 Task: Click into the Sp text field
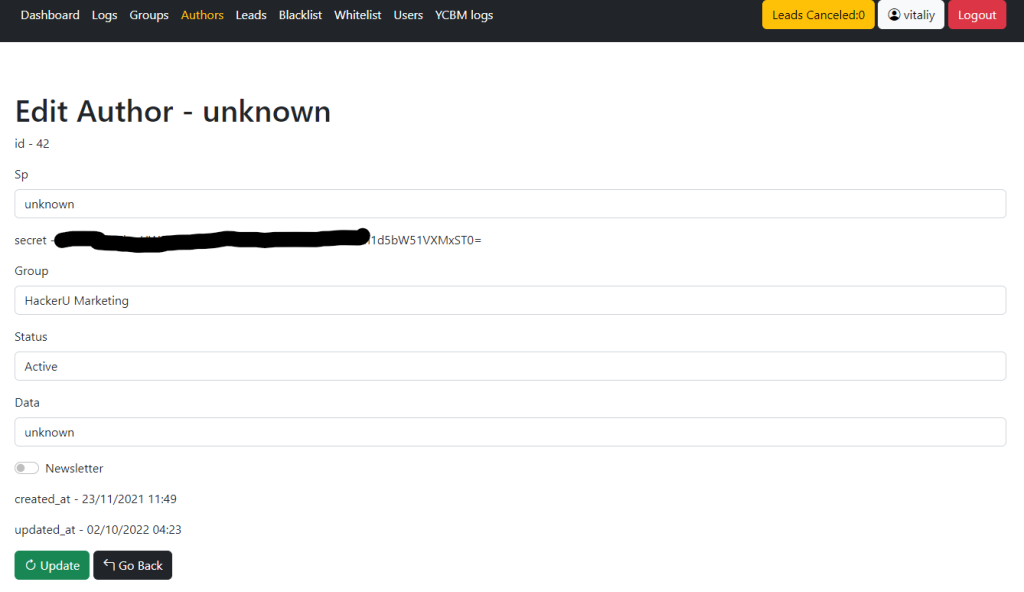click(x=510, y=204)
